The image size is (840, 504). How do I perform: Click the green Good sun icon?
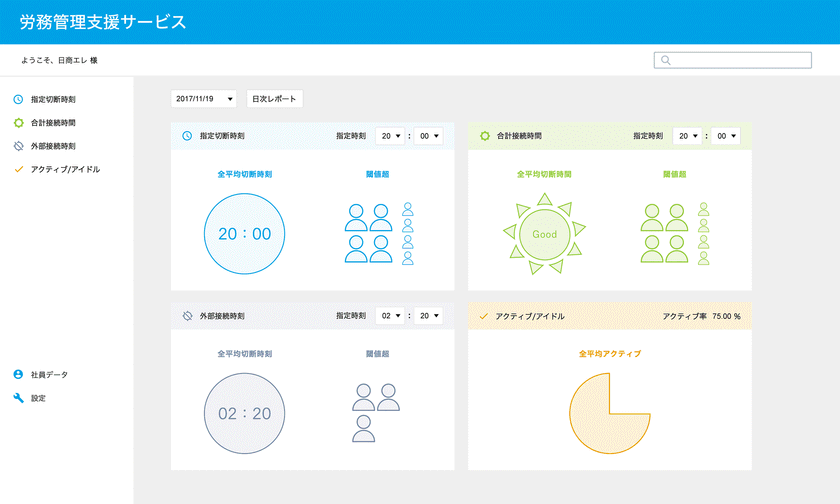pyautogui.click(x=544, y=234)
